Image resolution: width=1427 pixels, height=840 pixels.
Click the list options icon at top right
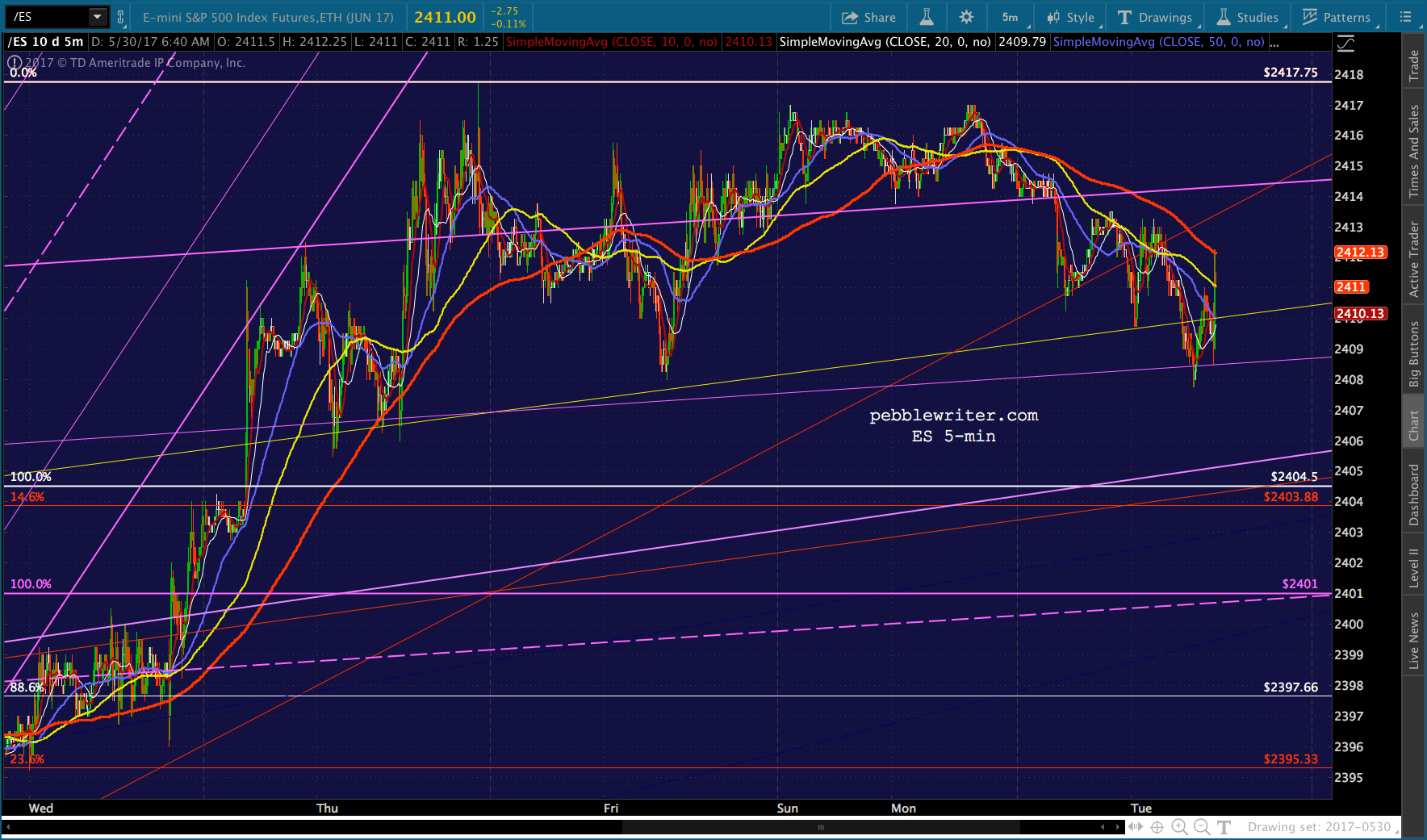click(1405, 17)
